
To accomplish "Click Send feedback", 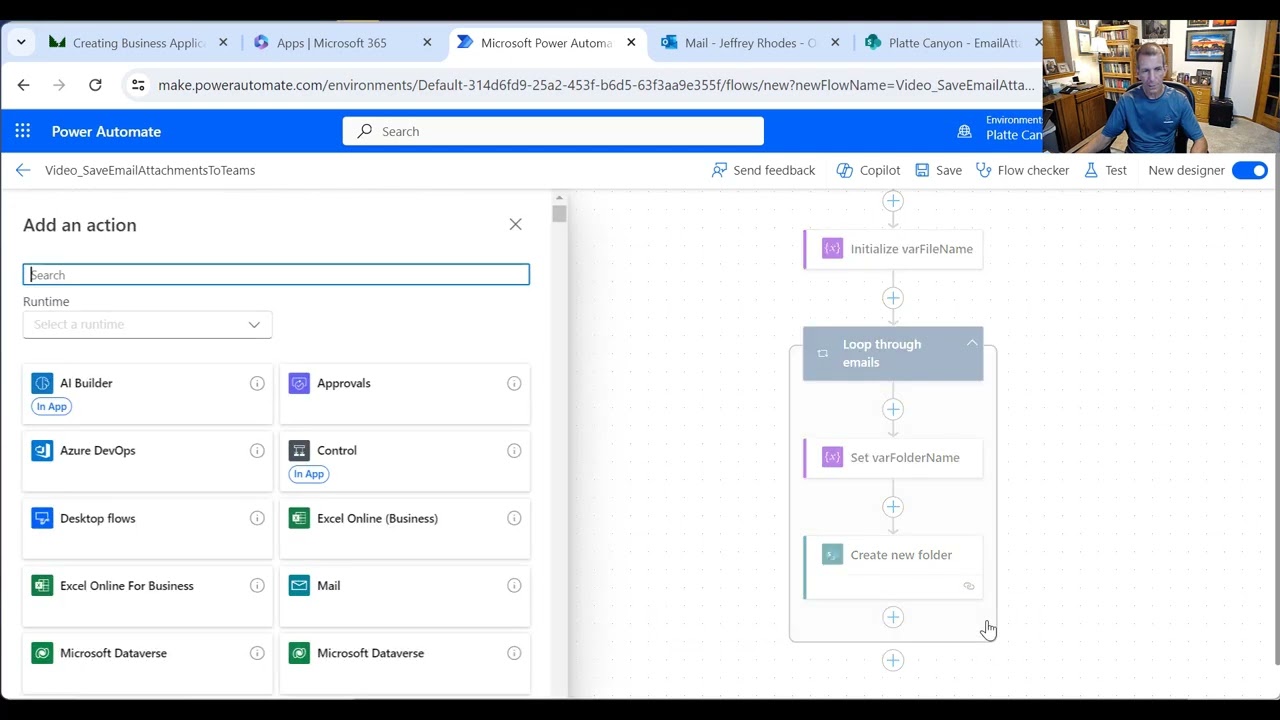I will (763, 170).
